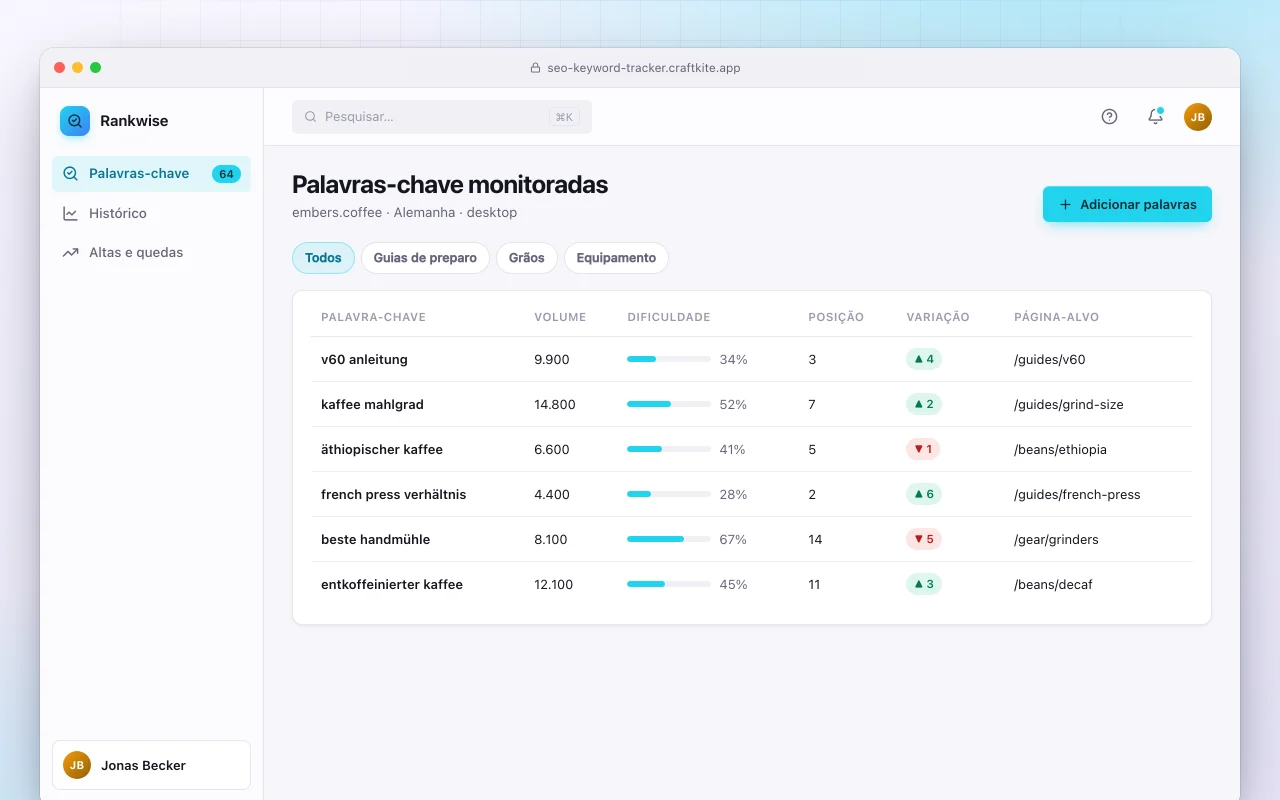This screenshot has width=1280, height=800.
Task: Filter by Grãos category
Action: click(x=527, y=258)
